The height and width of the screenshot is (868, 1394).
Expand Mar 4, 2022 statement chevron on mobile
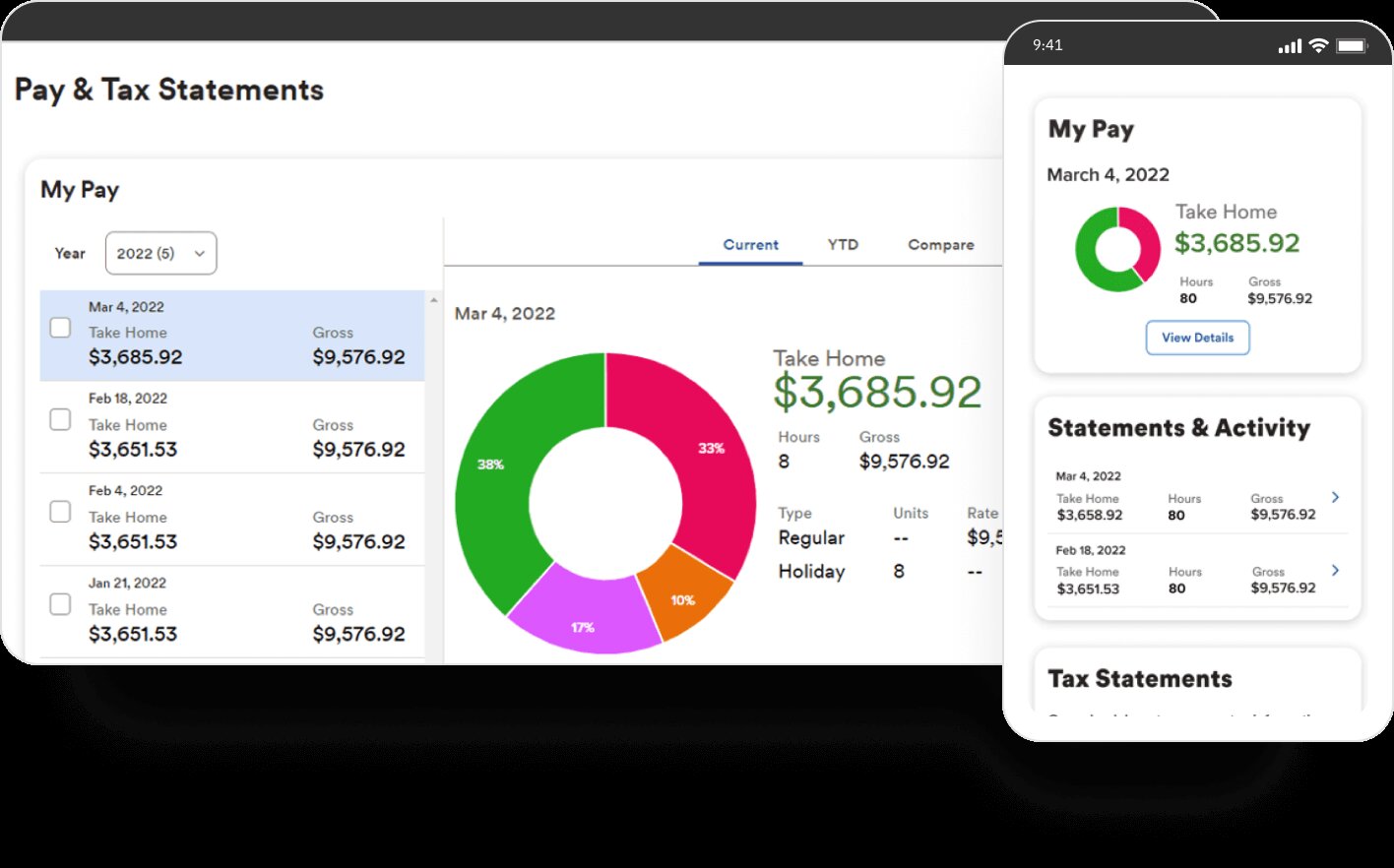coord(1335,498)
